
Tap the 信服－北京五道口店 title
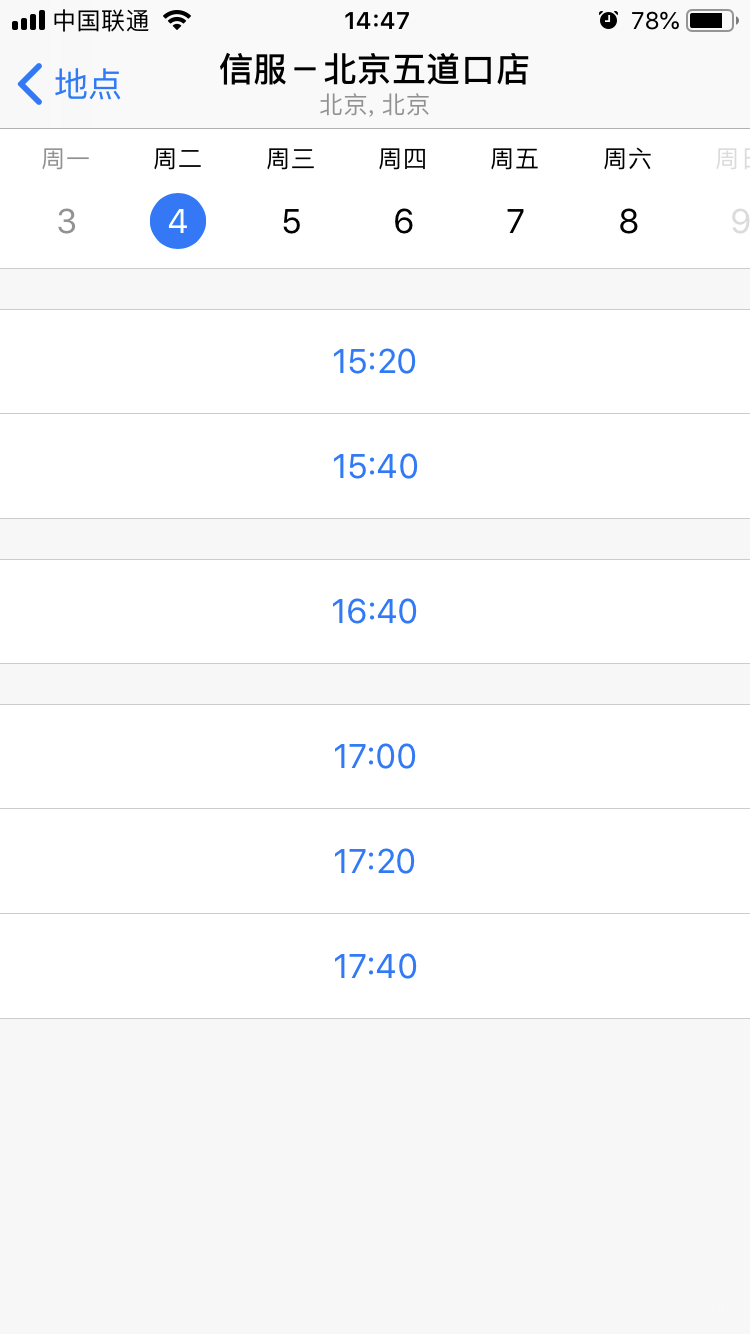(x=375, y=70)
